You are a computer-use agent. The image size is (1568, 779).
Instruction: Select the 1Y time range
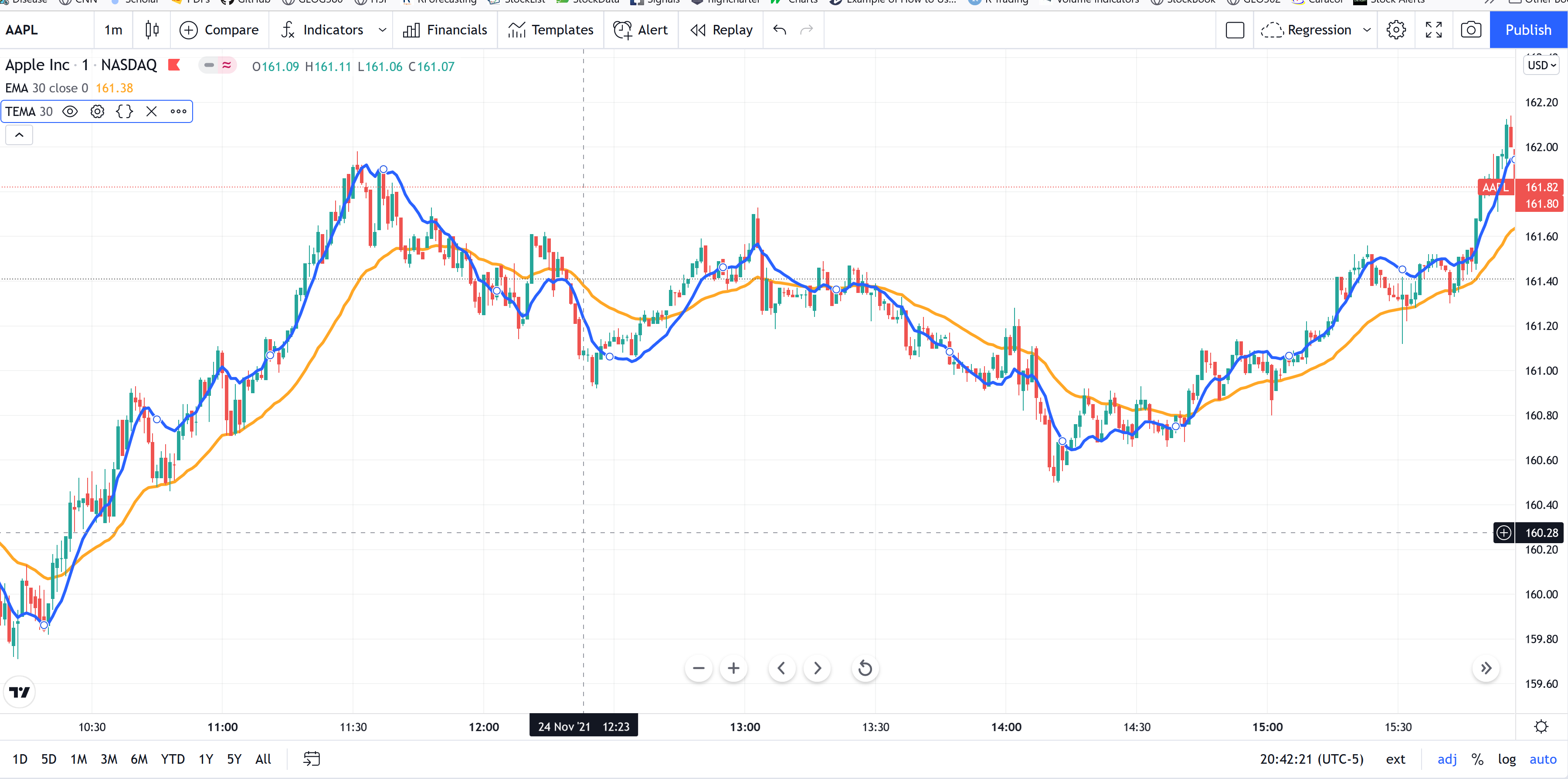[x=206, y=759]
